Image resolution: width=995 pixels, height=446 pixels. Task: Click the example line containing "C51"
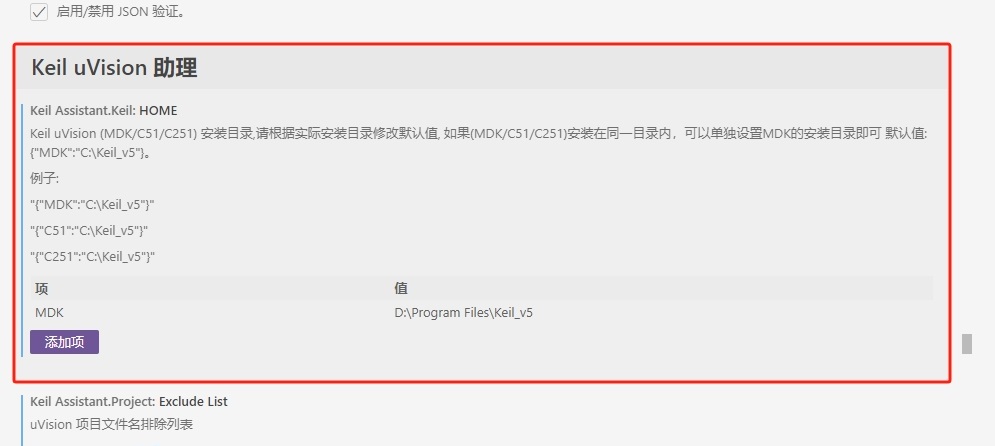89,230
